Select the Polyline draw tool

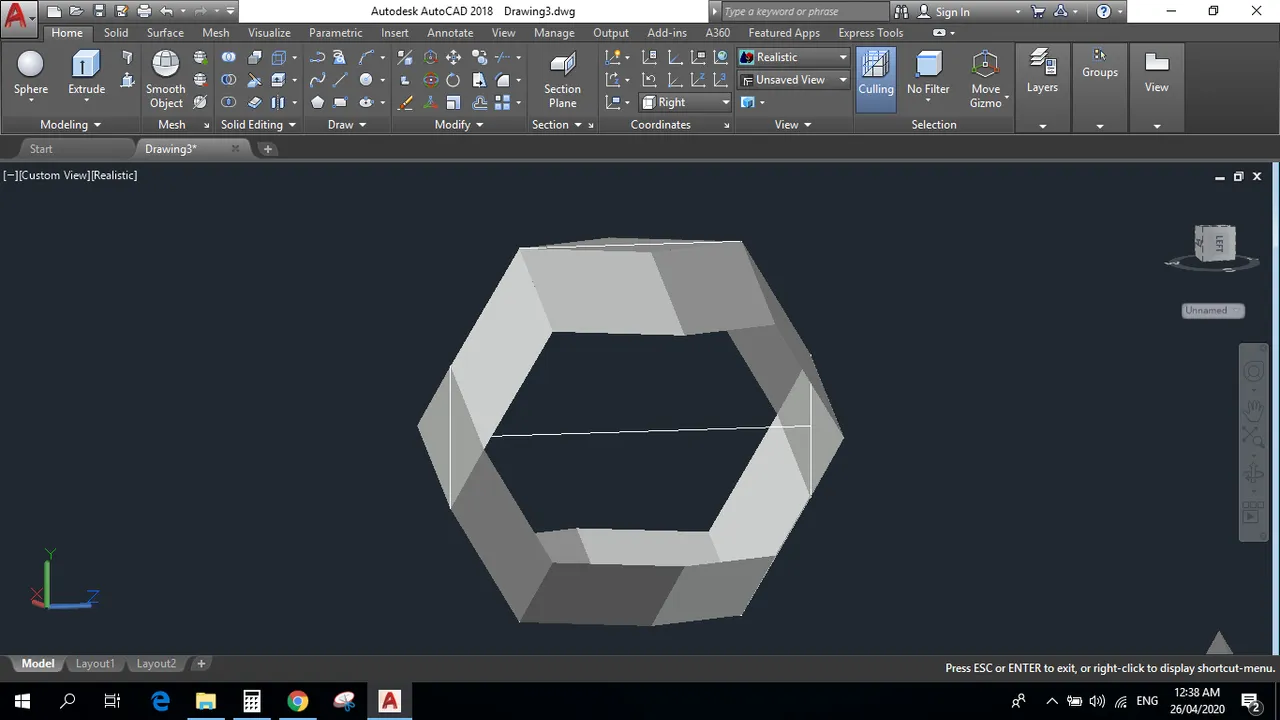[317, 57]
